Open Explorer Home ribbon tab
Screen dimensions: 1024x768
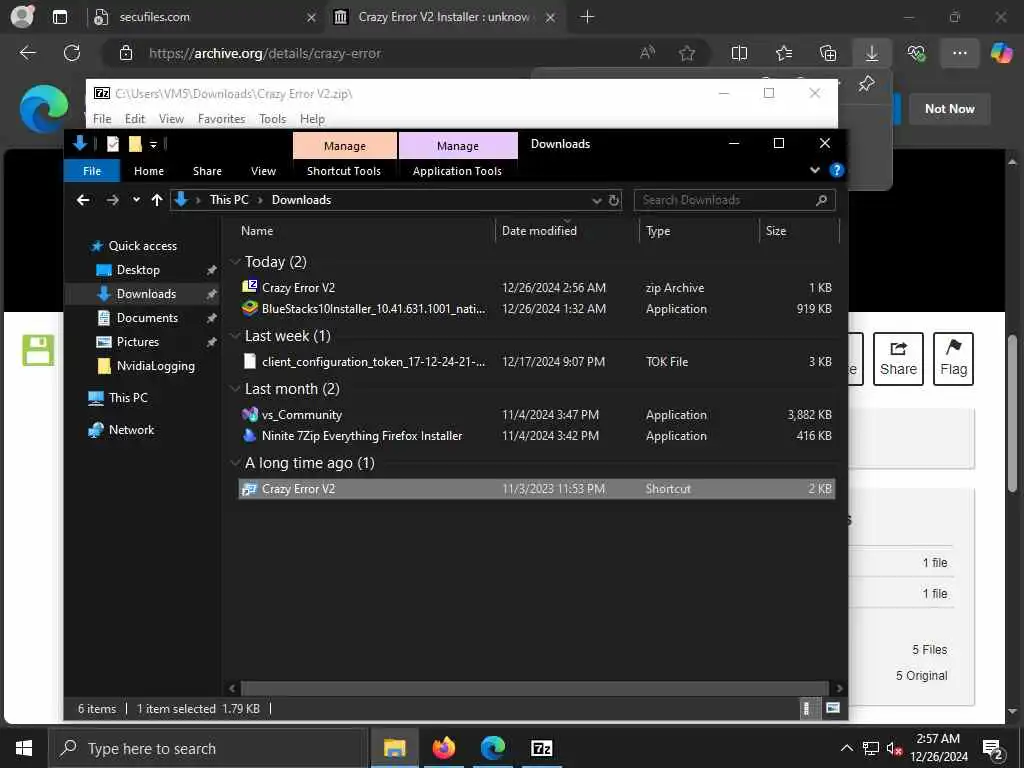149,171
